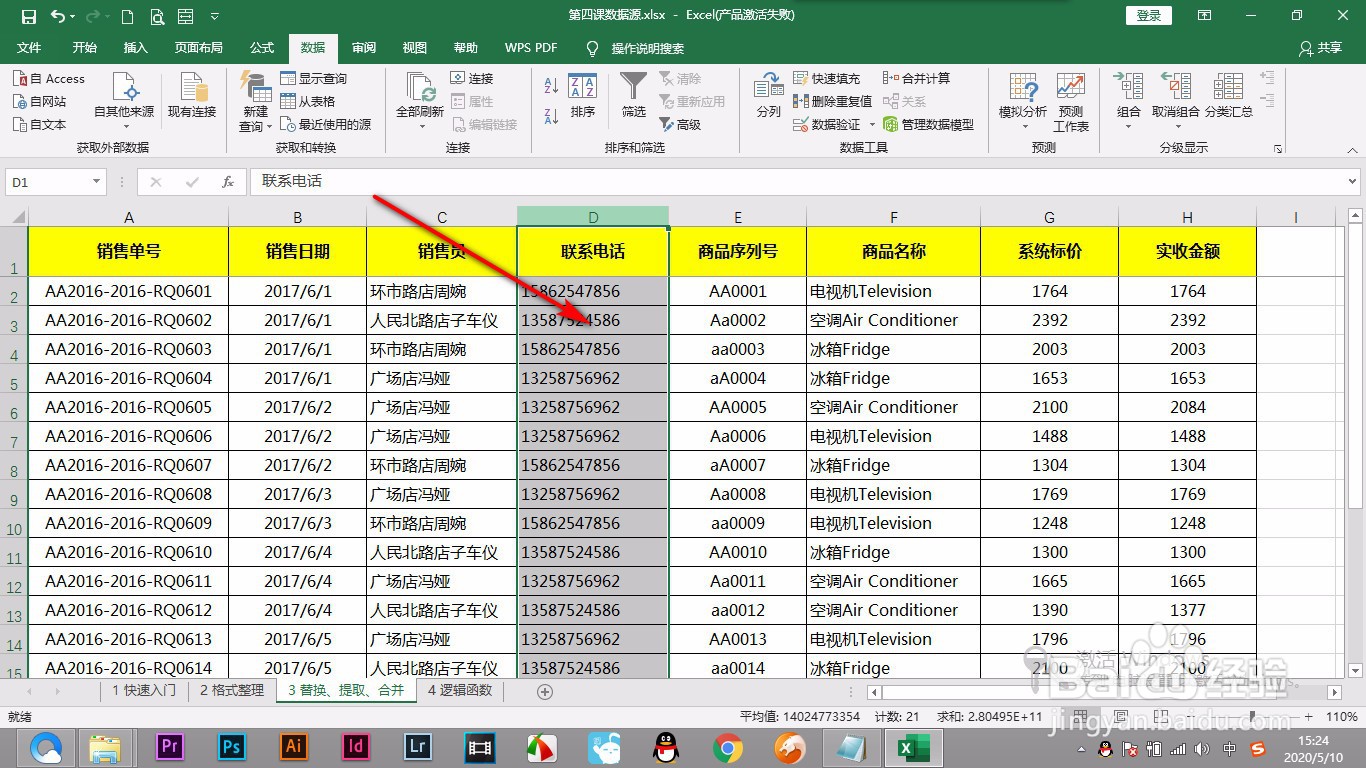The image size is (1366, 768).
Task: Open the Connections dialog (连接)
Action: tap(472, 78)
